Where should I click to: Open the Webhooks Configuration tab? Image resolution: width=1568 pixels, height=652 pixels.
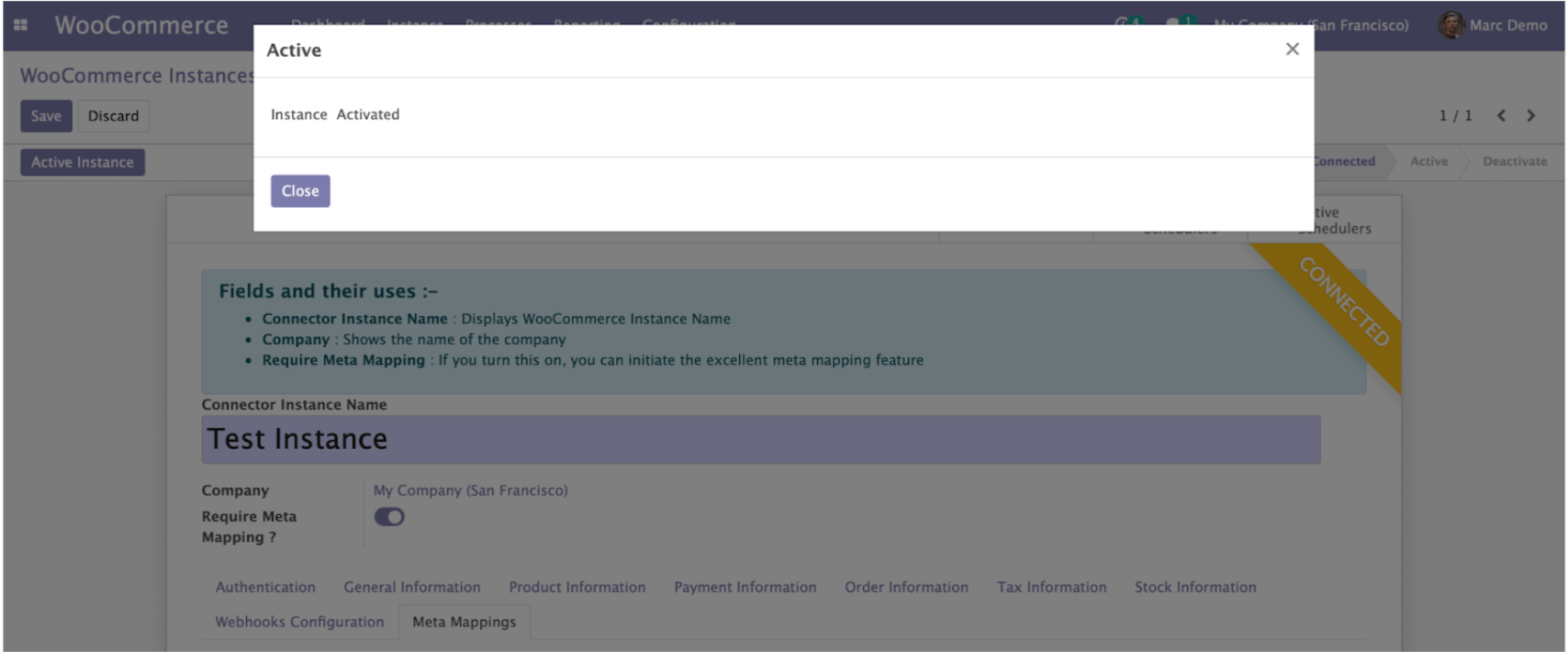(299, 623)
